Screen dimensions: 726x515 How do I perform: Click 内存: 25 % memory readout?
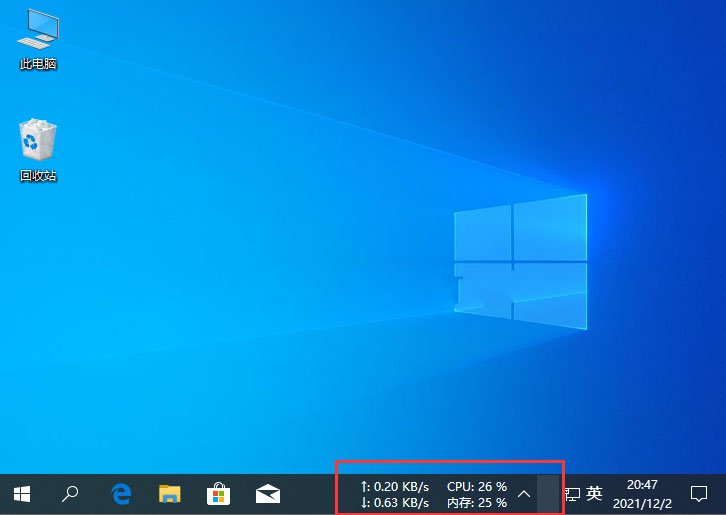pos(477,502)
